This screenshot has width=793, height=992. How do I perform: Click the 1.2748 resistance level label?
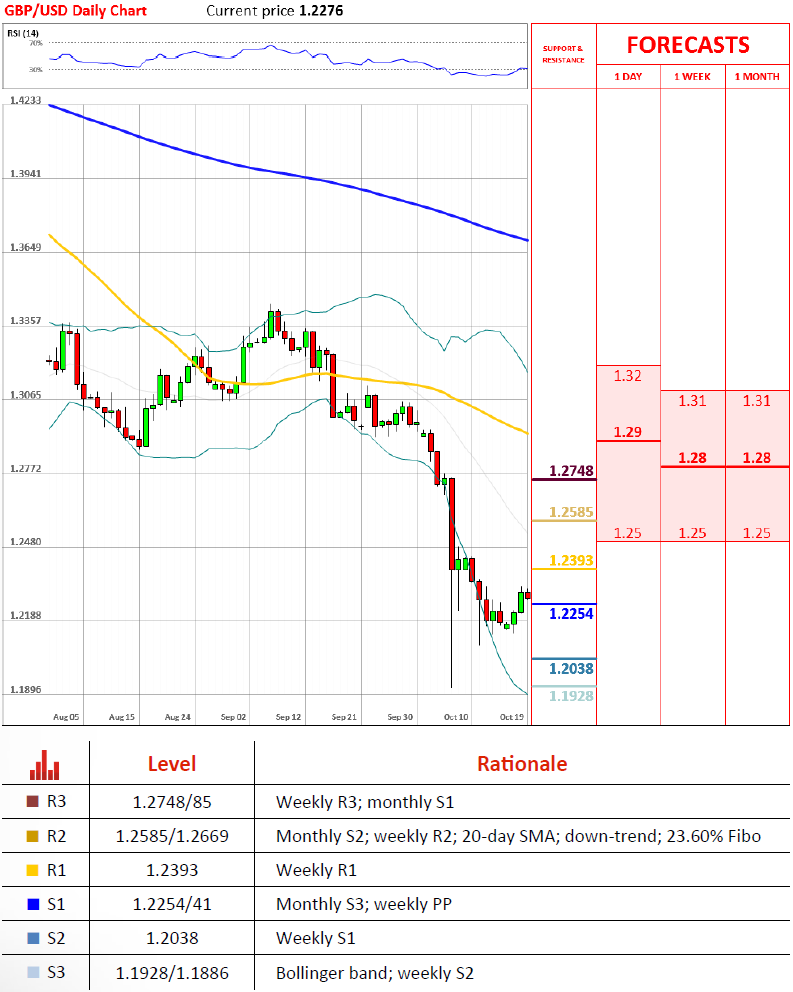(571, 471)
